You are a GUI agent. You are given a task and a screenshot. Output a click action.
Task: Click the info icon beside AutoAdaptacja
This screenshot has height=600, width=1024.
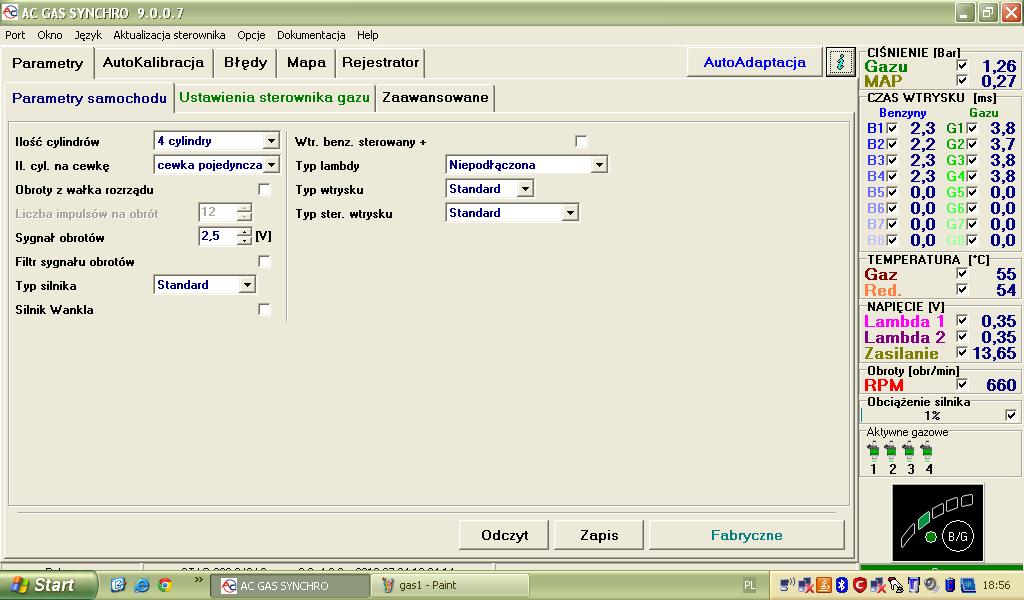[840, 62]
